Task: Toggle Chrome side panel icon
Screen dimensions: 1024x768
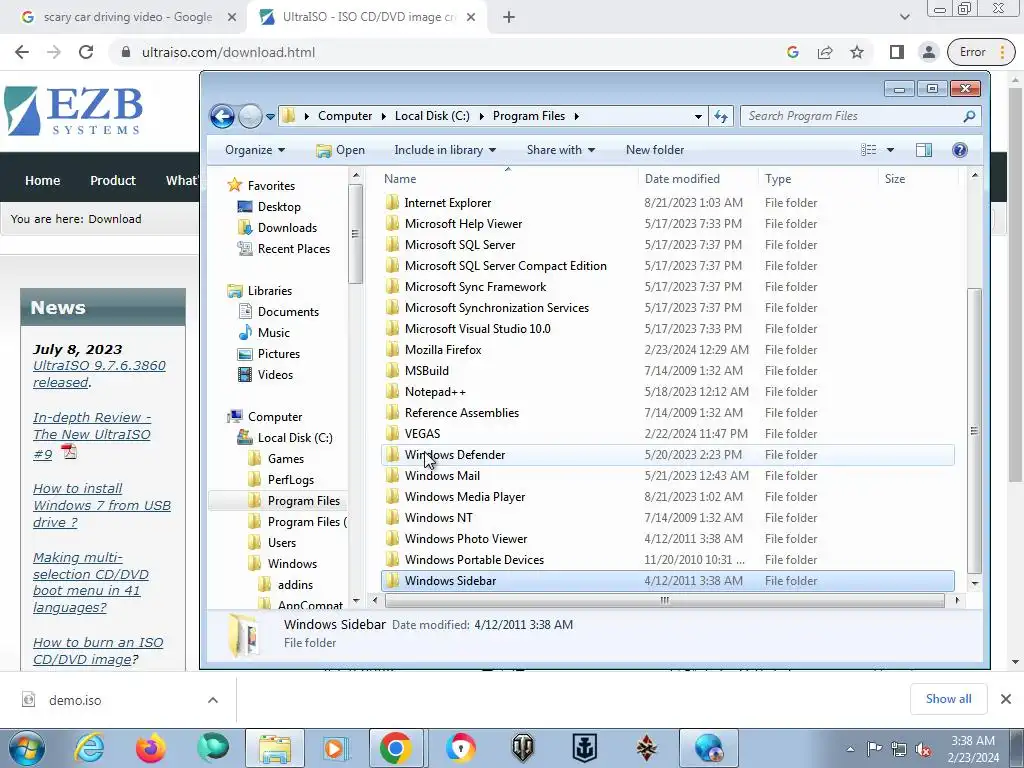Action: [x=897, y=52]
